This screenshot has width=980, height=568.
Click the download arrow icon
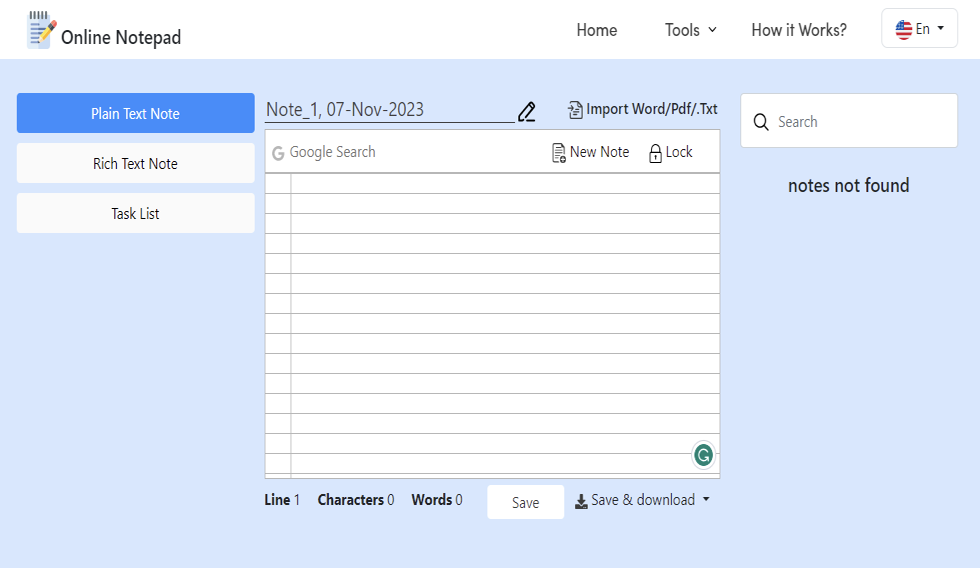point(581,501)
